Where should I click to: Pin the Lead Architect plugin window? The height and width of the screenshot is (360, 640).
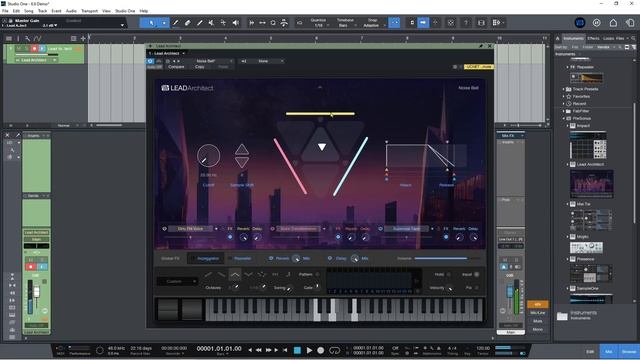click(481, 46)
